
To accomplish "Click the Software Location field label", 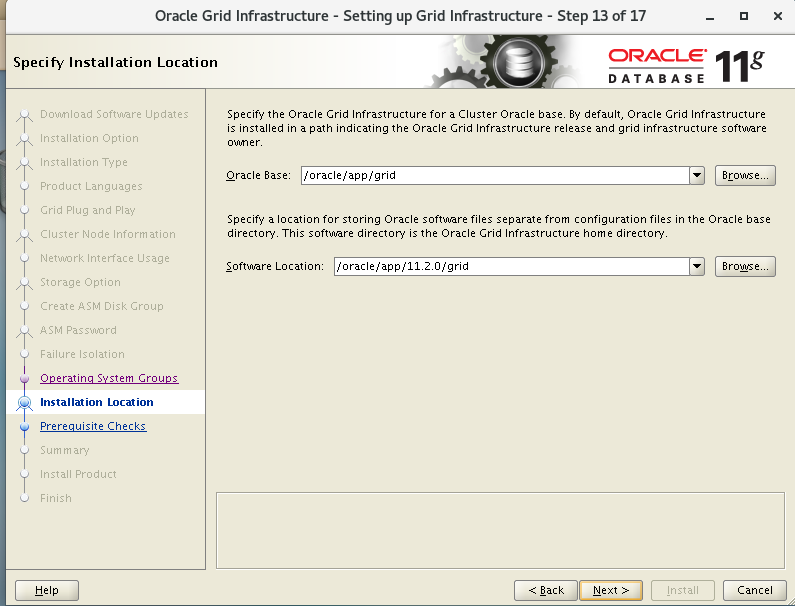I will click(275, 266).
